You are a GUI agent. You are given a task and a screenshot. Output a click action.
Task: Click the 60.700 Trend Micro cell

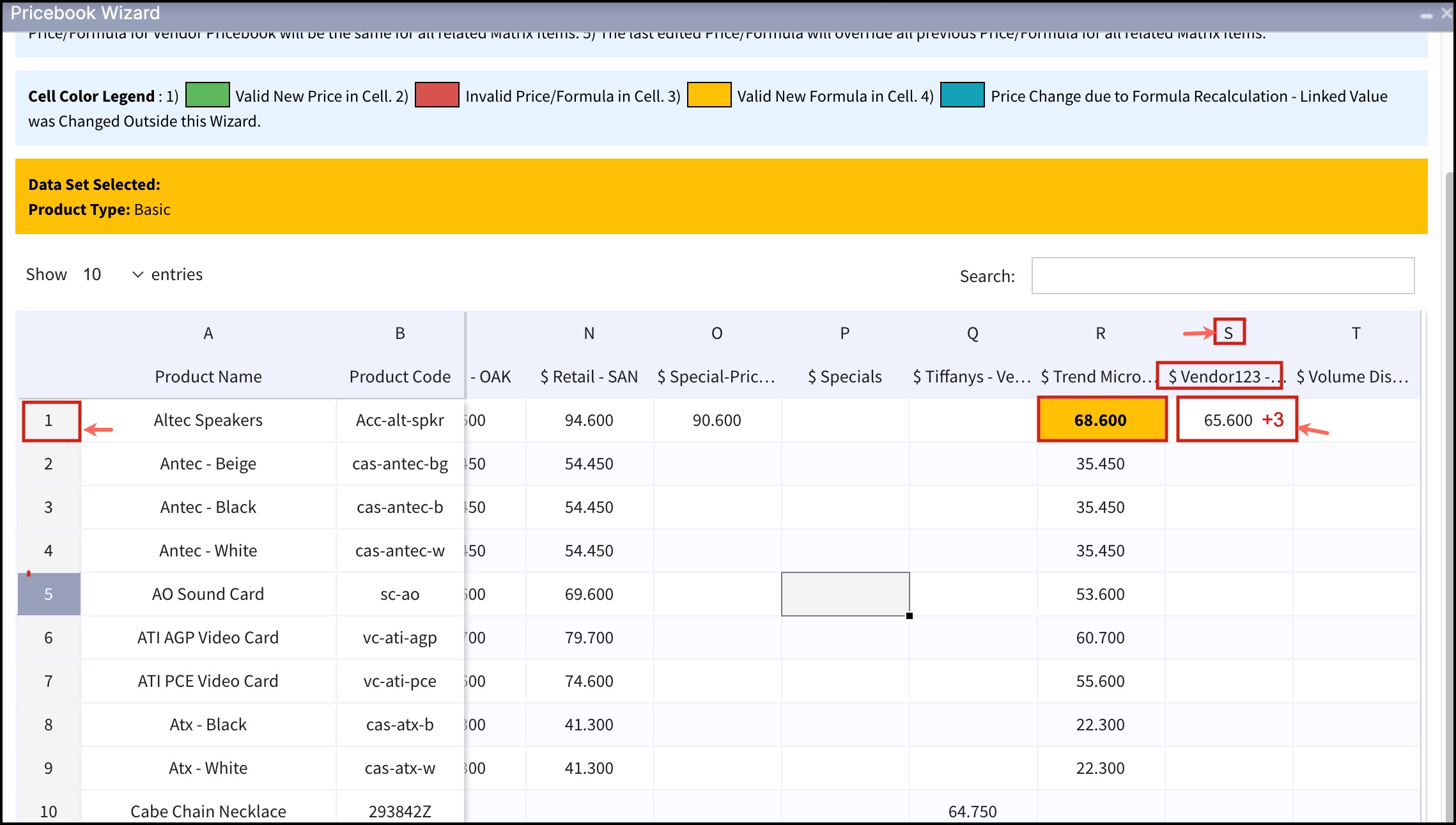pyautogui.click(x=1101, y=638)
